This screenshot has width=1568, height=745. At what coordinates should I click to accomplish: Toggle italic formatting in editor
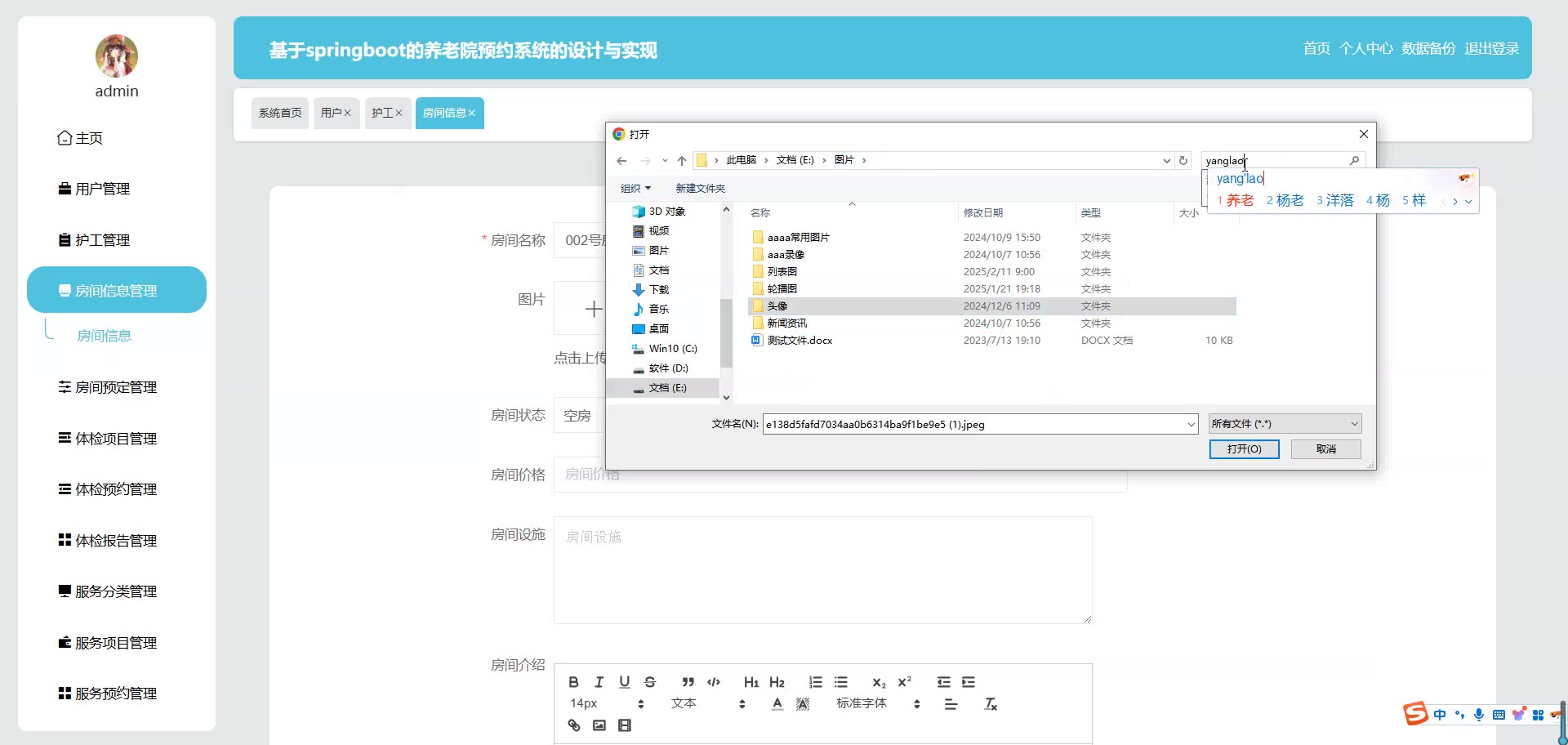[x=599, y=682]
